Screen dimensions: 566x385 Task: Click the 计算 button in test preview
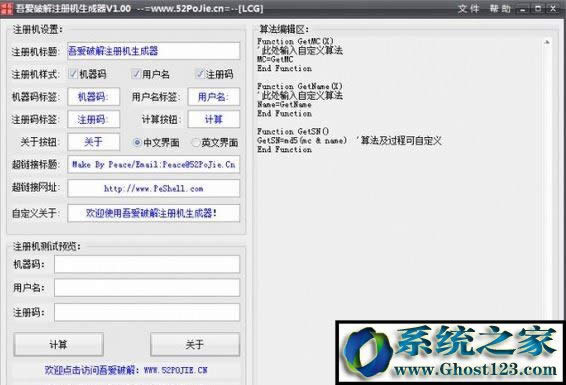[58, 345]
